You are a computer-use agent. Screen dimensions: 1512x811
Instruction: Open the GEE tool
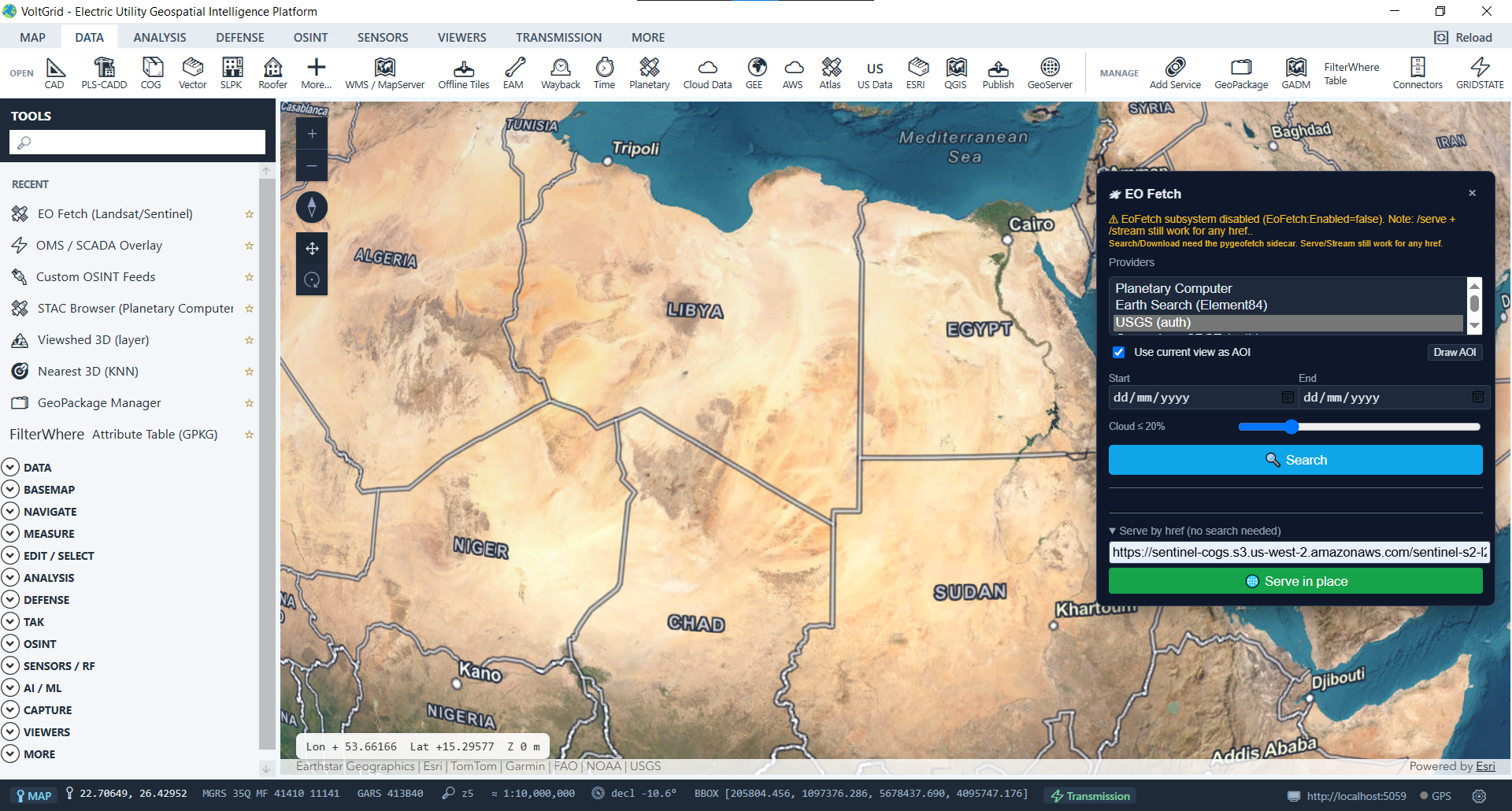(754, 73)
